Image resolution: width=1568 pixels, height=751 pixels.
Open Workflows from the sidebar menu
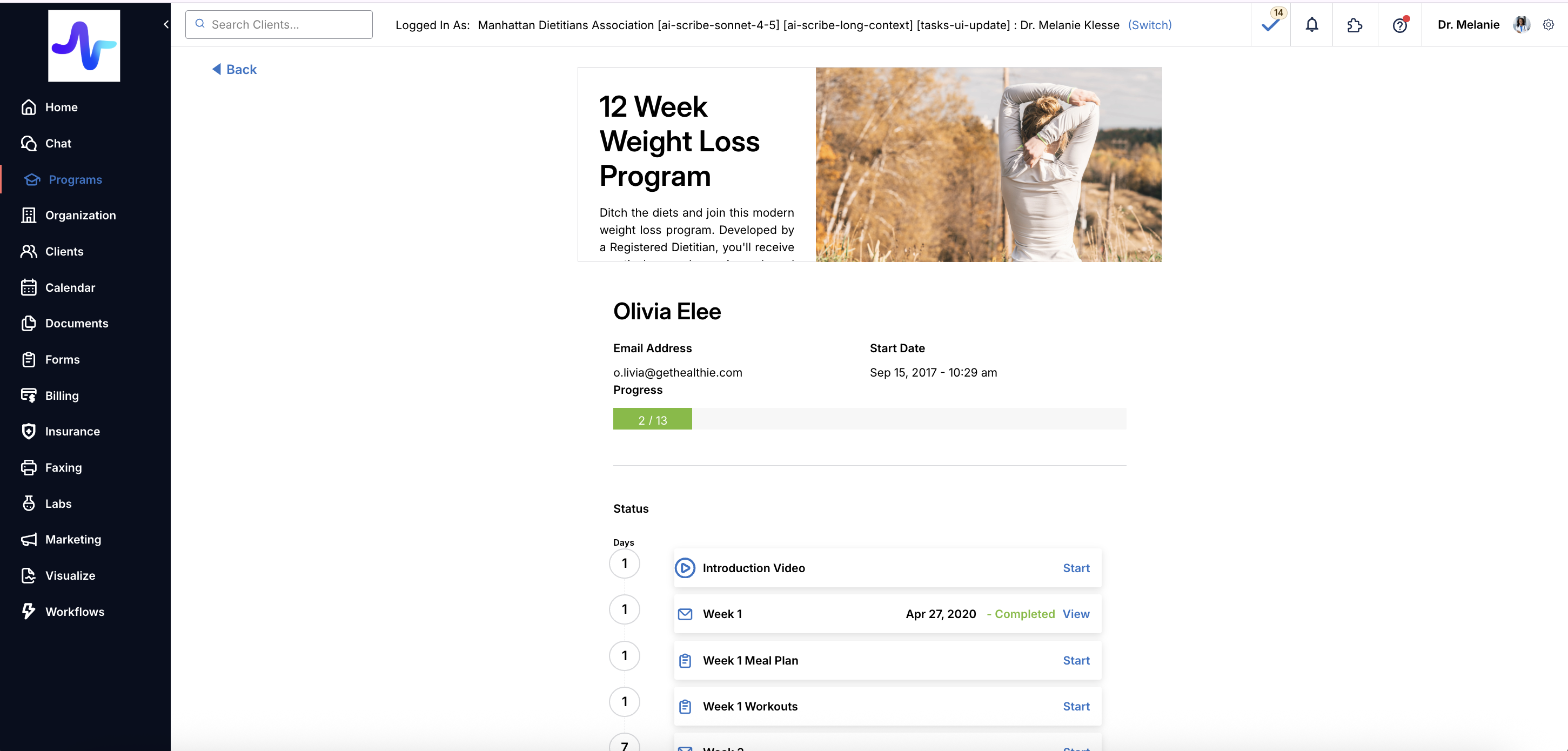point(74,612)
